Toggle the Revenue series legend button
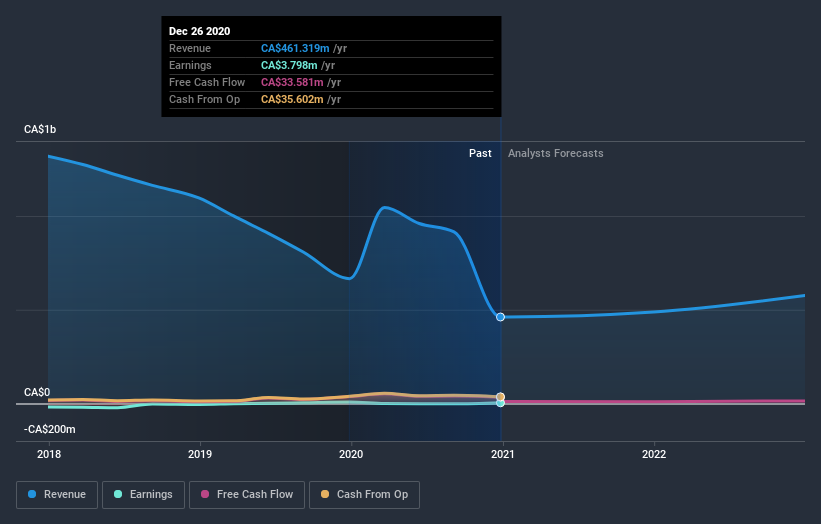This screenshot has height=524, width=821. pos(57,495)
